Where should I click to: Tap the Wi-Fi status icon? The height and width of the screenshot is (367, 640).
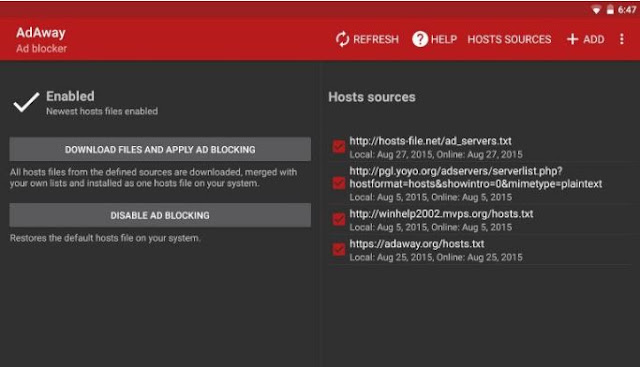pyautogui.click(x=596, y=10)
